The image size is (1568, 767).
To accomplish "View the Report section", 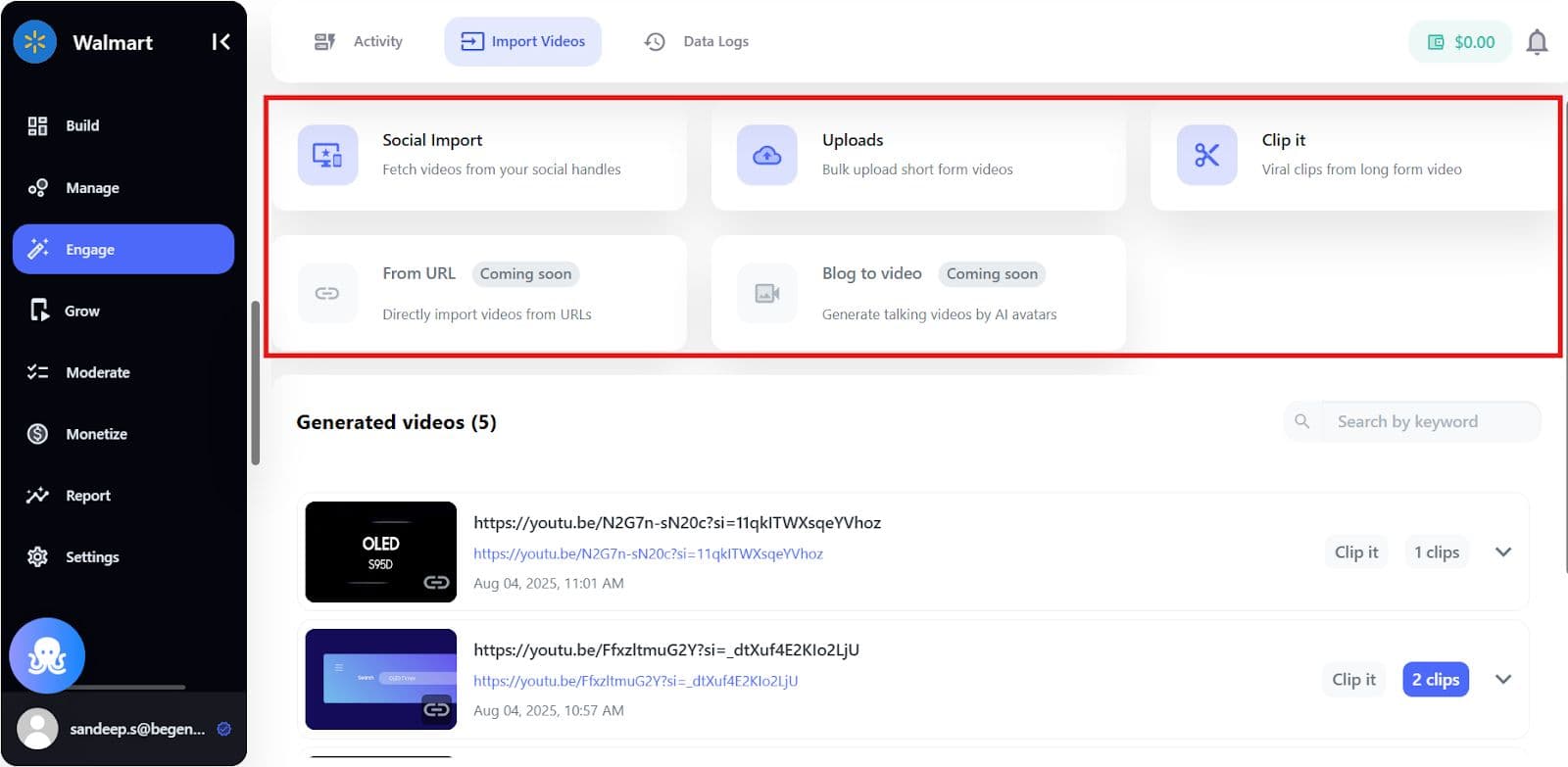I will [x=123, y=496].
